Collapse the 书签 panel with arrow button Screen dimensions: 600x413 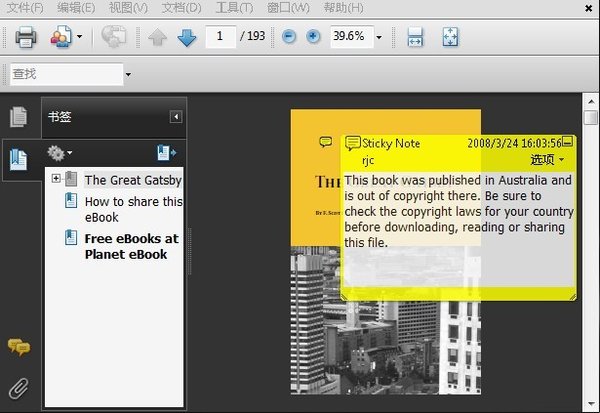coord(176,117)
